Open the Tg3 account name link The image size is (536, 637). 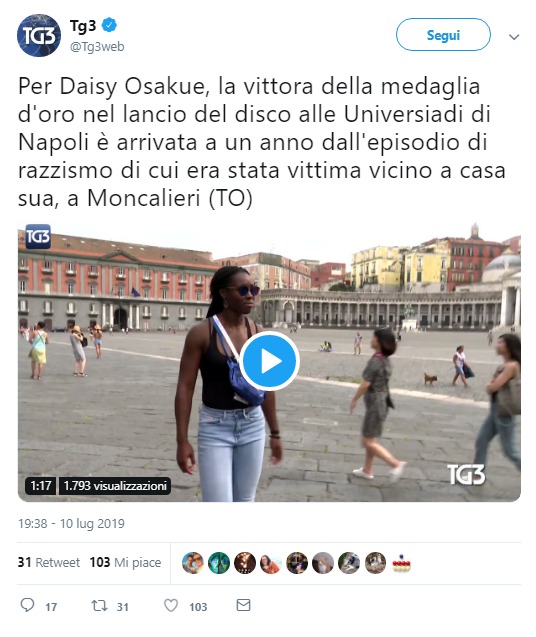83,26
